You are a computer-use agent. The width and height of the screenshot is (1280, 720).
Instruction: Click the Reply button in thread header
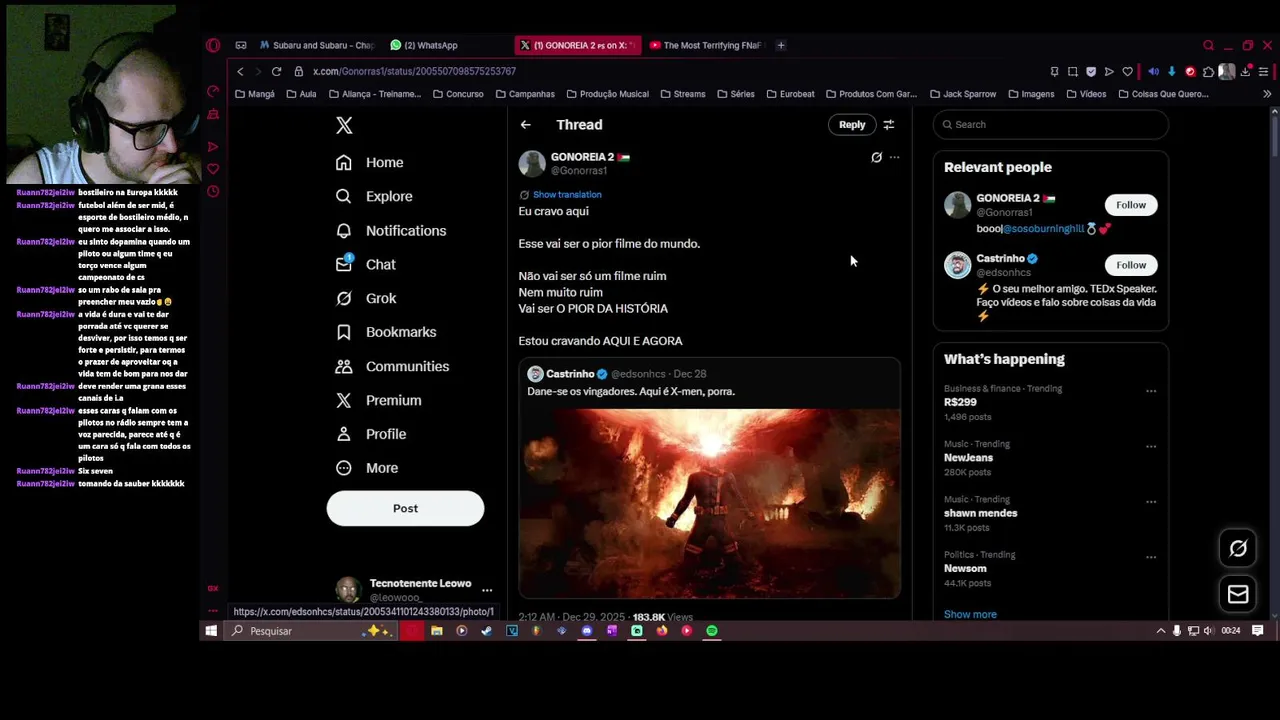click(x=852, y=125)
